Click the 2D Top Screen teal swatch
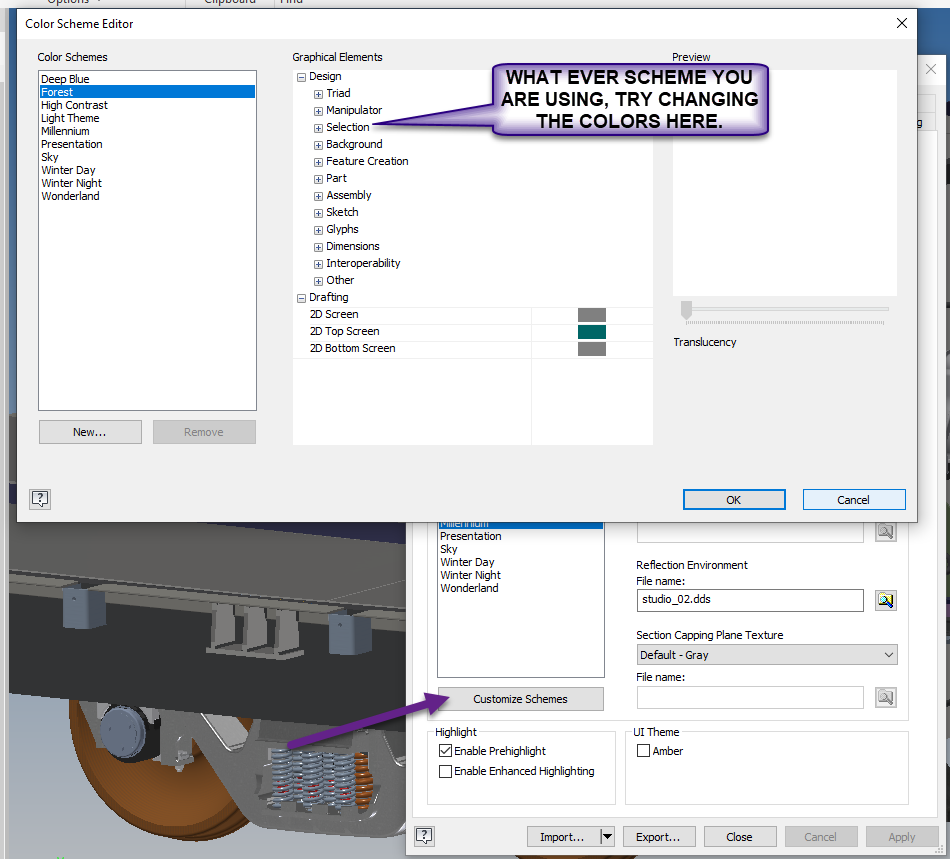 (592, 331)
